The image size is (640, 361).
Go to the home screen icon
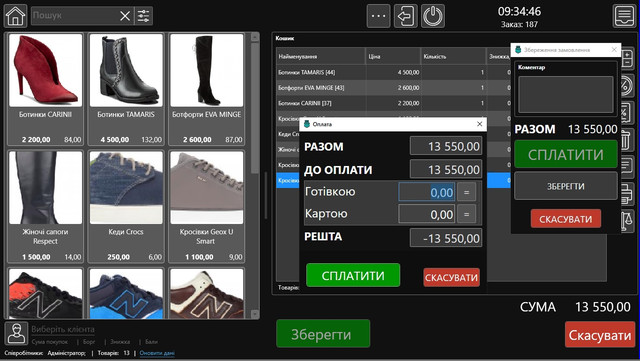click(16, 16)
